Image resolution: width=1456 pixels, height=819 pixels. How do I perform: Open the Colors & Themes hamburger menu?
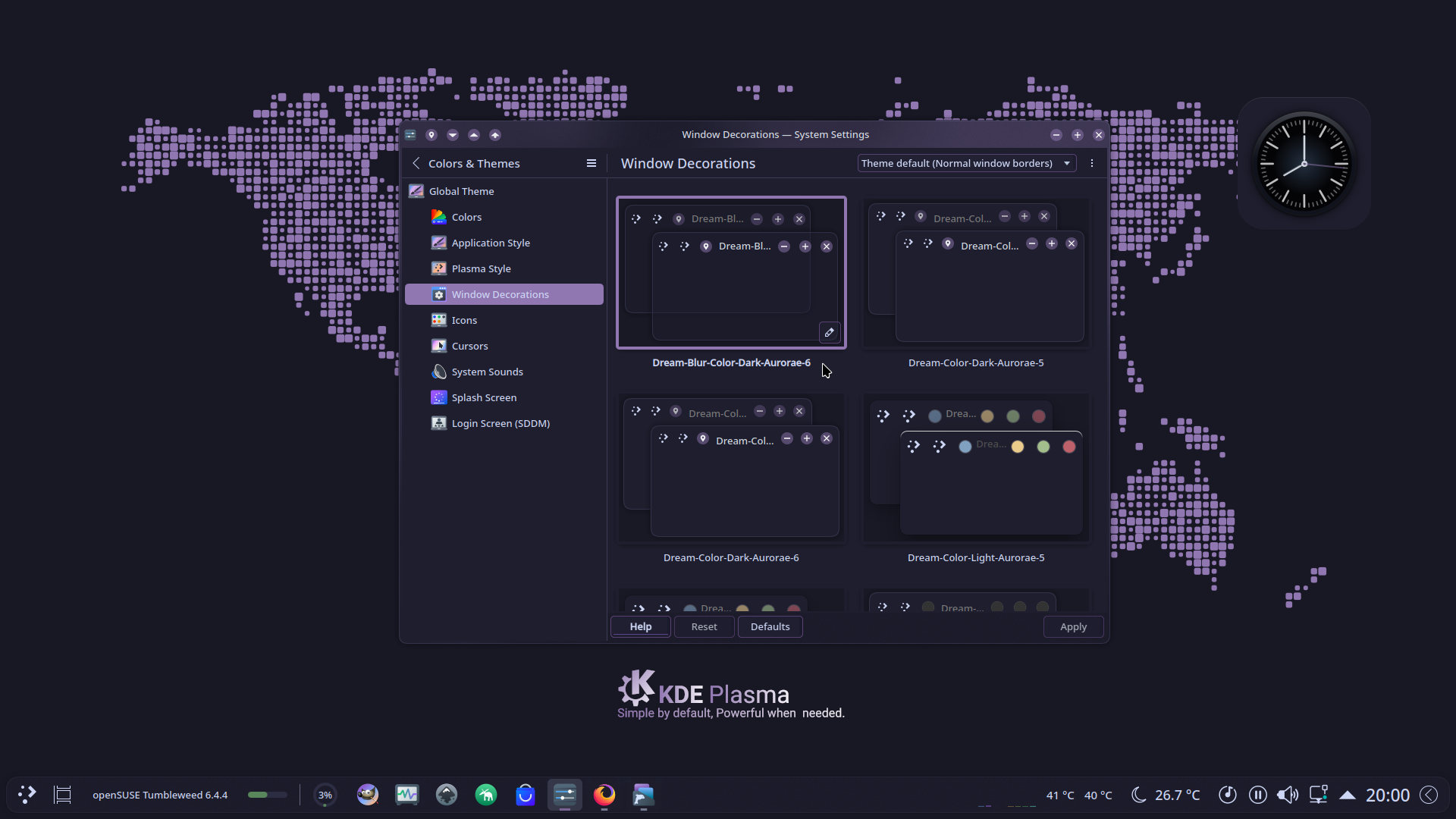coord(591,163)
